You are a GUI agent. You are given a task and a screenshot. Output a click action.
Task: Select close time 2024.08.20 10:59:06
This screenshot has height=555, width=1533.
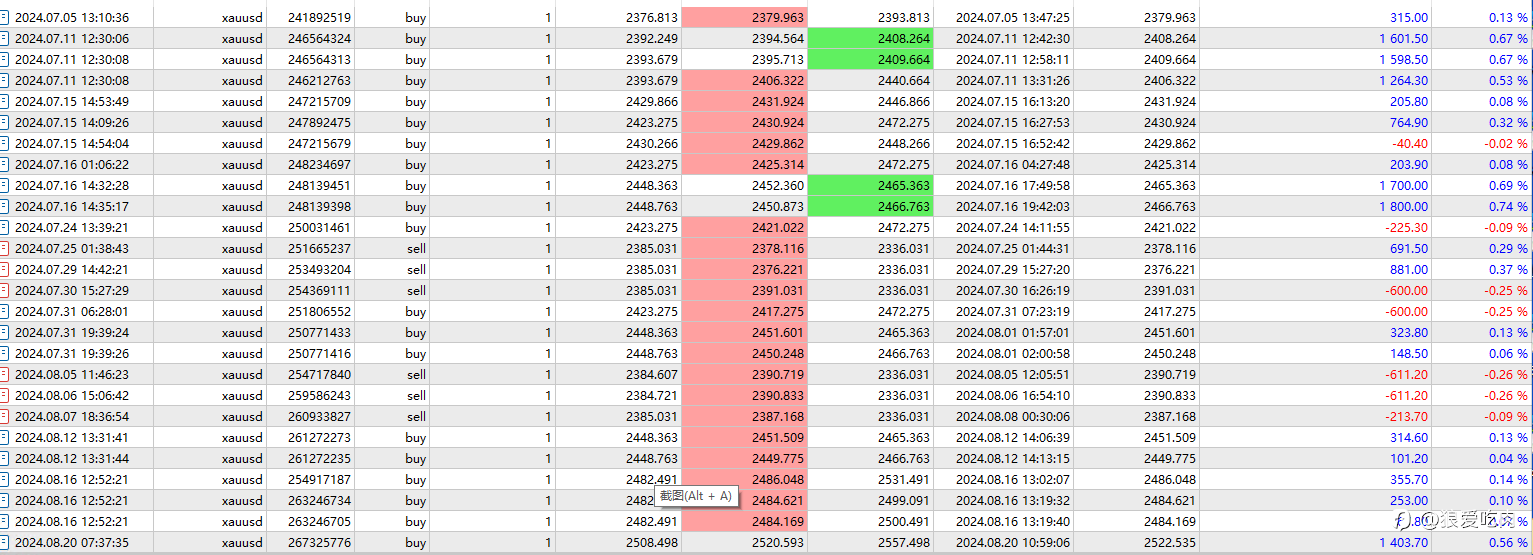tap(1013, 542)
